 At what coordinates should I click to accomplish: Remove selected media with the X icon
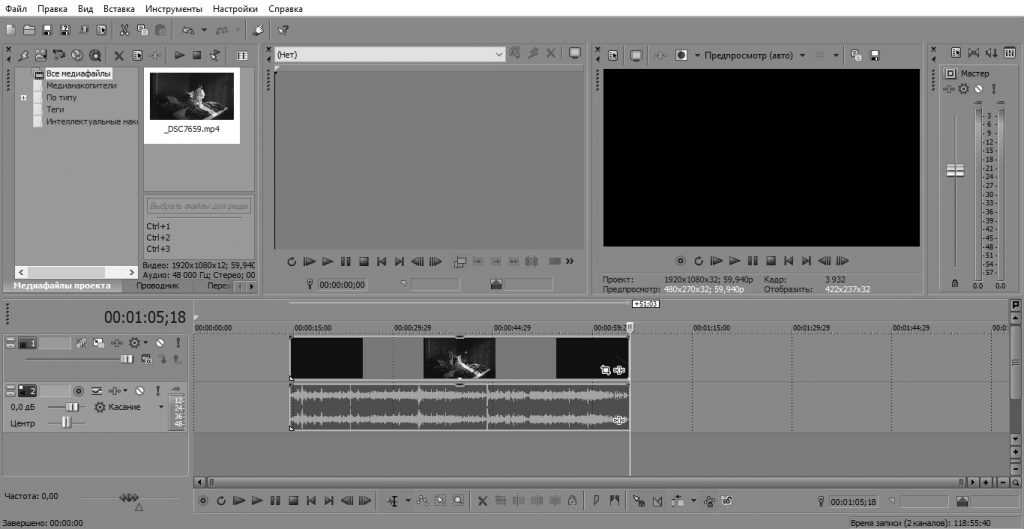pyautogui.click(x=119, y=56)
